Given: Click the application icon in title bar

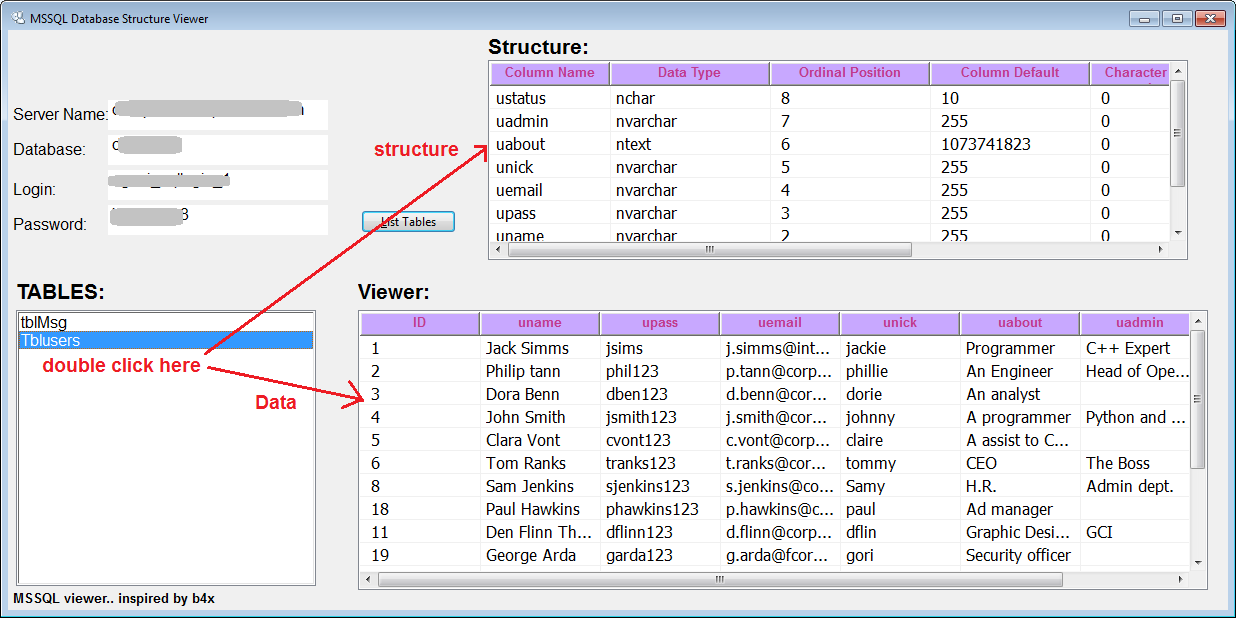Looking at the screenshot, I should click(18, 18).
